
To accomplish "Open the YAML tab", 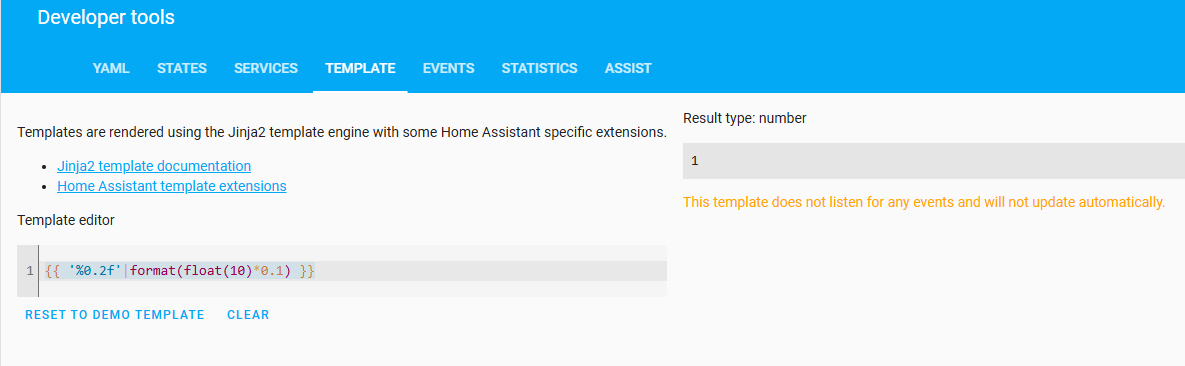I will (111, 68).
